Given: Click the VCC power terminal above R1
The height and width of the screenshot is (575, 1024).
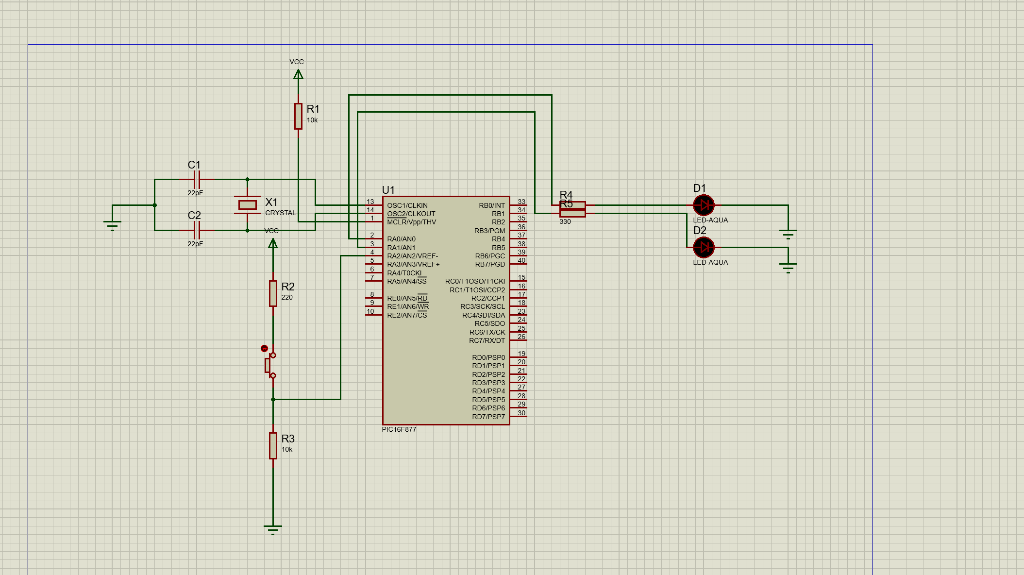Looking at the screenshot, I should click(298, 73).
